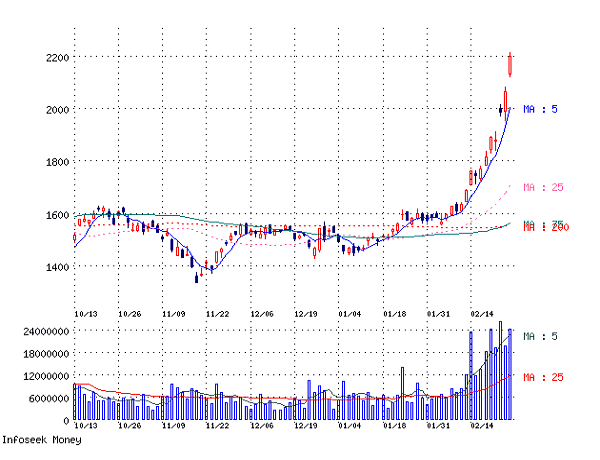The height and width of the screenshot is (460, 600).
Task: Click the latest red candlestick near 2200
Action: click(x=510, y=65)
